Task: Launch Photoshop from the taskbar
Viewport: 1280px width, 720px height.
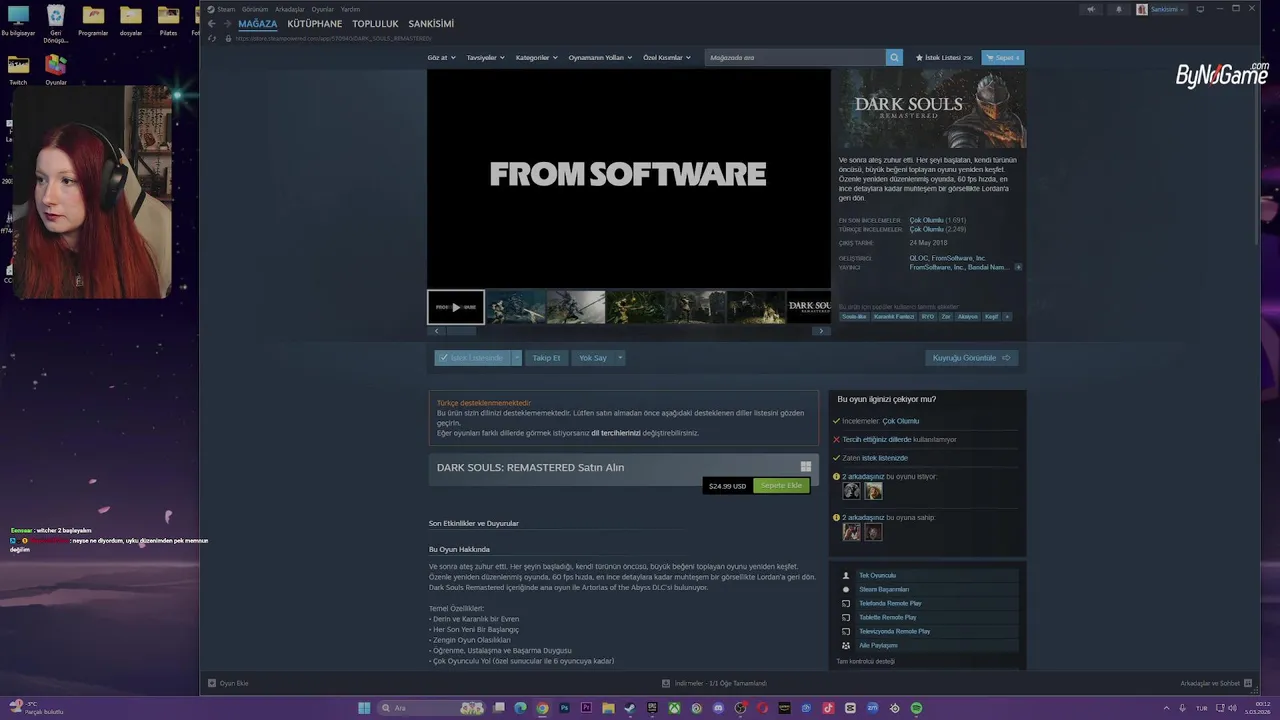Action: (564, 708)
